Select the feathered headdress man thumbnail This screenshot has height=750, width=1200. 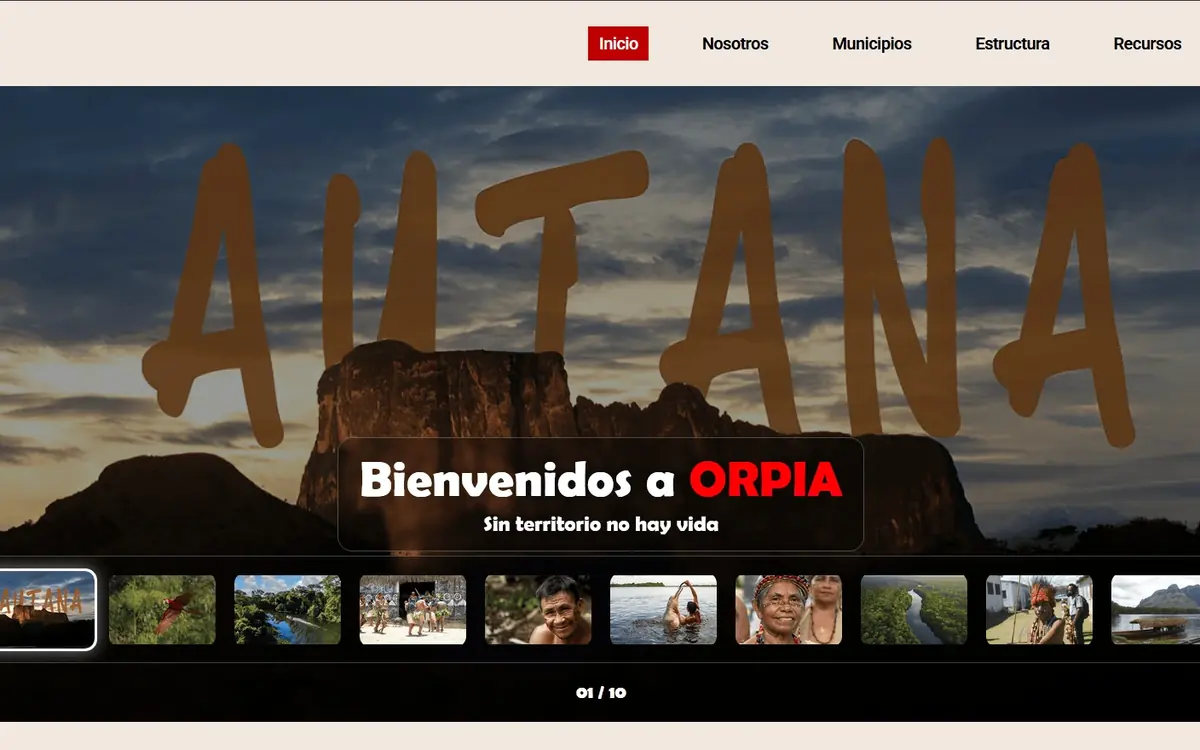(1039, 610)
